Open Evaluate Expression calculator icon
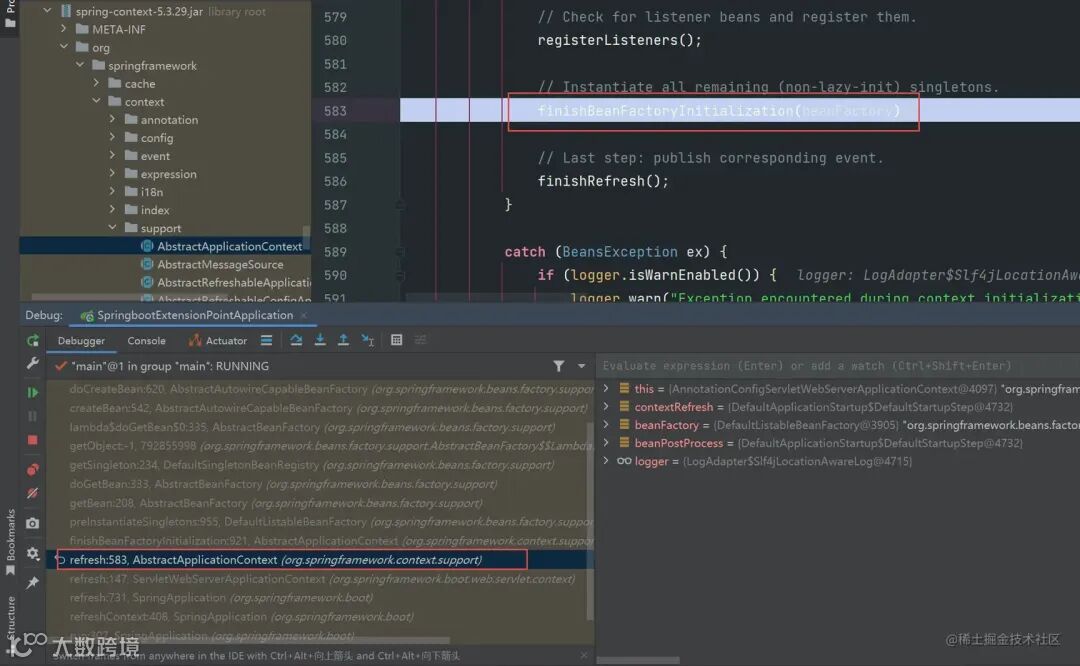The image size is (1080, 666). (397, 340)
